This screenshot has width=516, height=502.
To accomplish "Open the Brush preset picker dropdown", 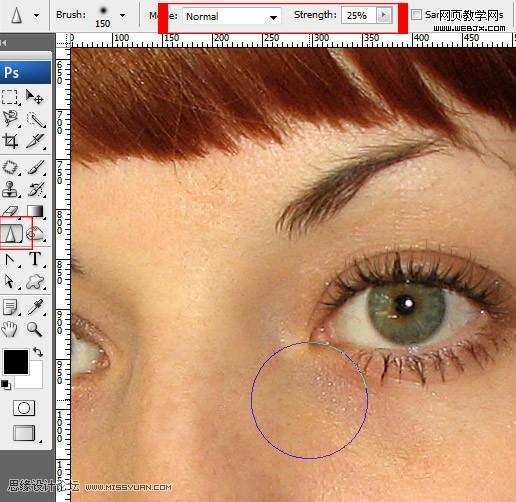I will point(122,15).
